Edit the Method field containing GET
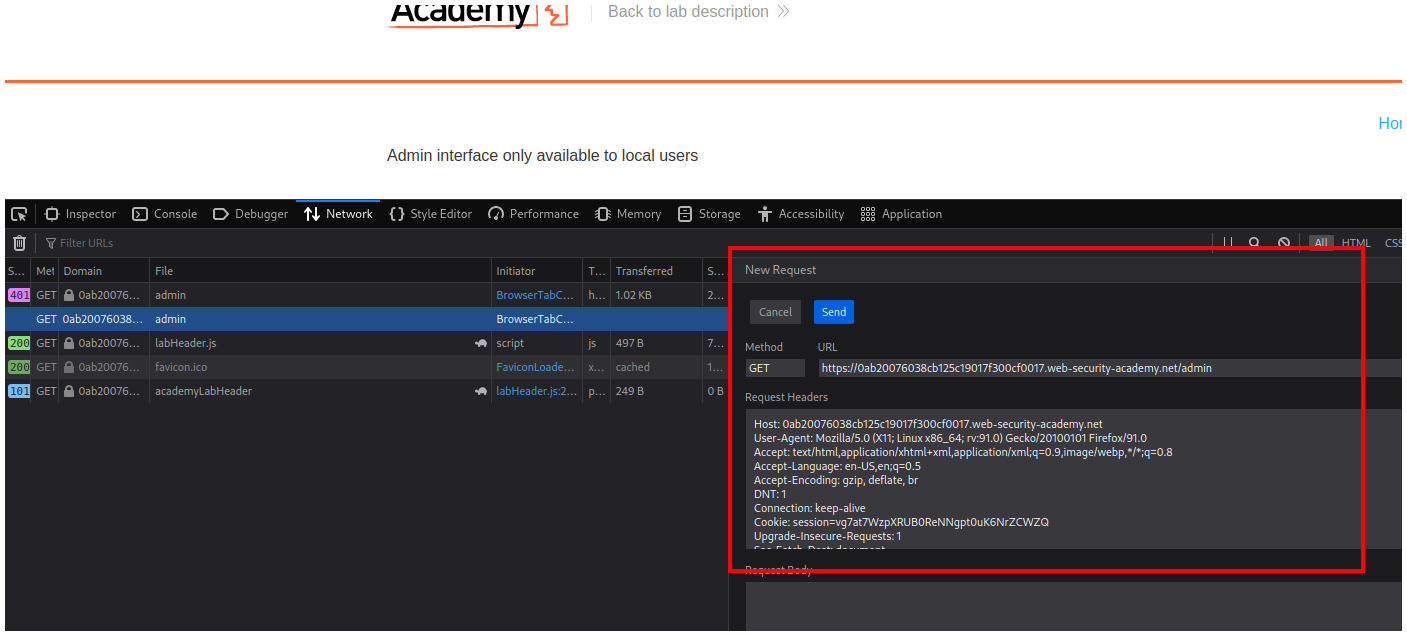The image size is (1407, 636). tap(775, 368)
